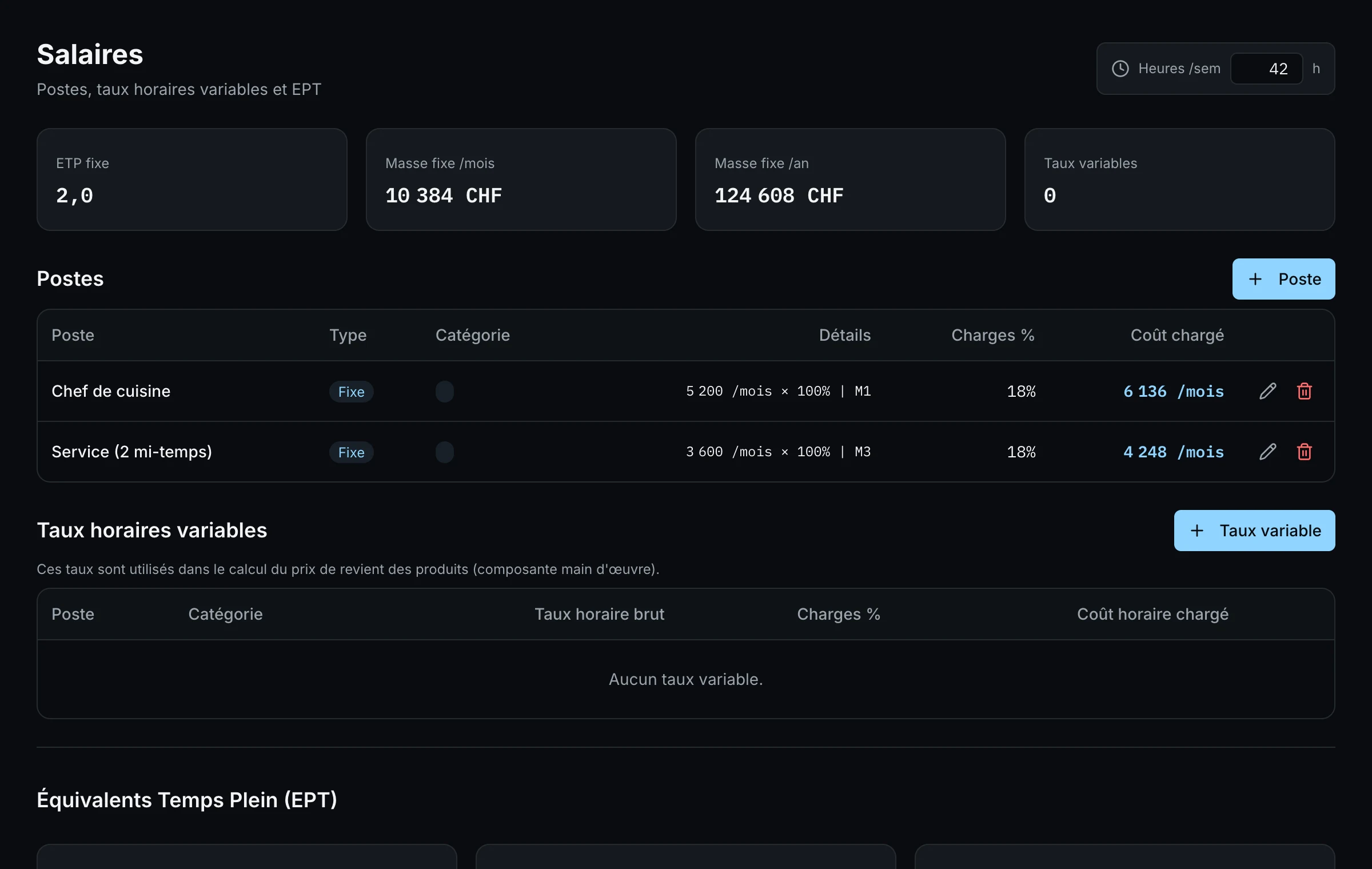Image resolution: width=1372 pixels, height=869 pixels.
Task: Open the ETP fixe card
Action: click(x=192, y=180)
